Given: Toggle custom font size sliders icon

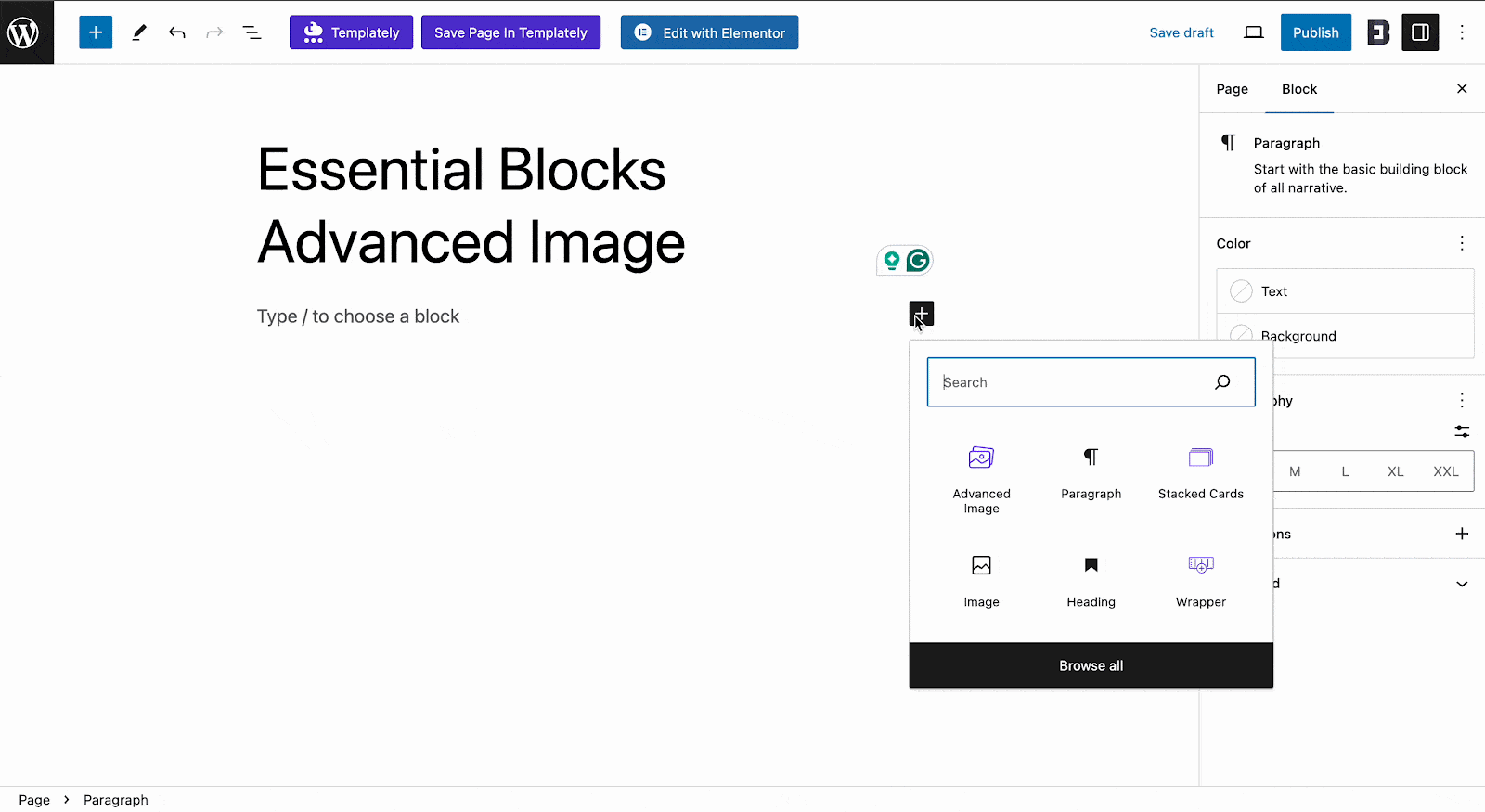Looking at the screenshot, I should coord(1462,432).
